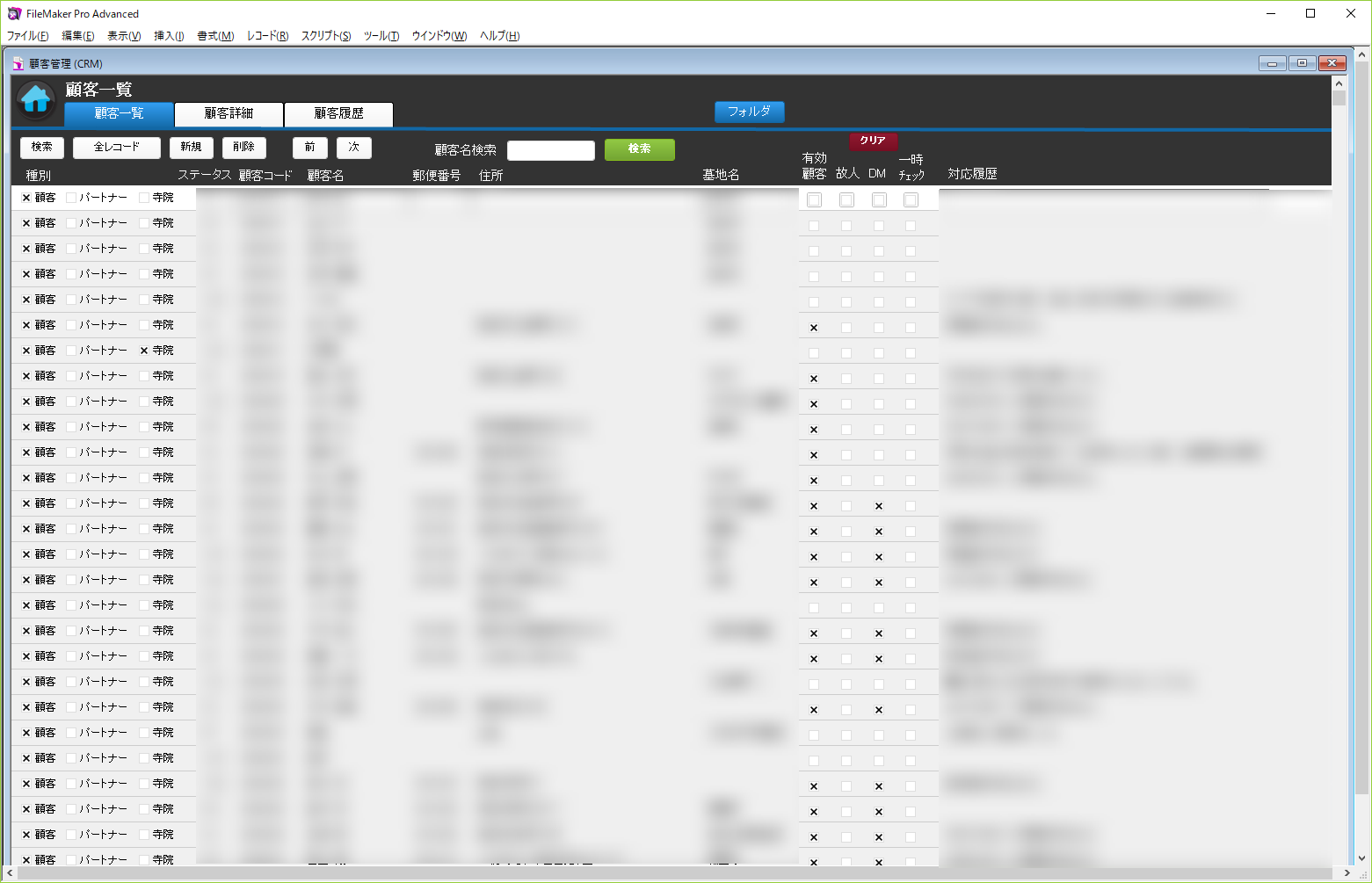The image size is (1372, 883).
Task: Click the 削除 button
Action: pos(243,148)
